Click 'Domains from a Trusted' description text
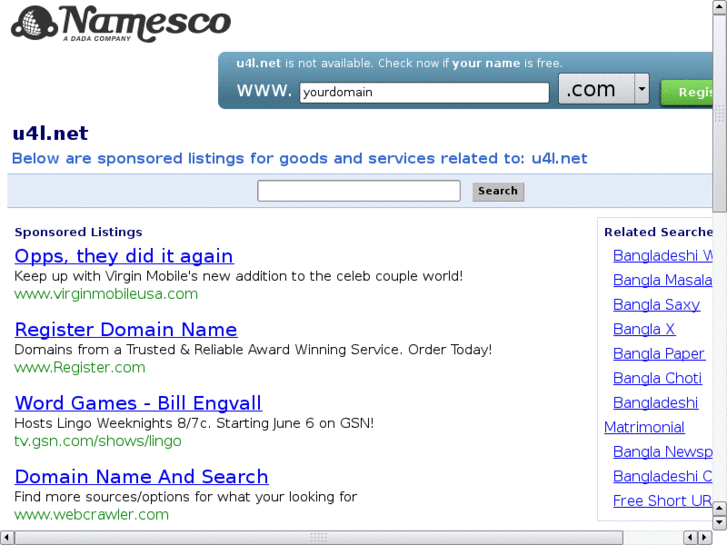 pos(253,350)
